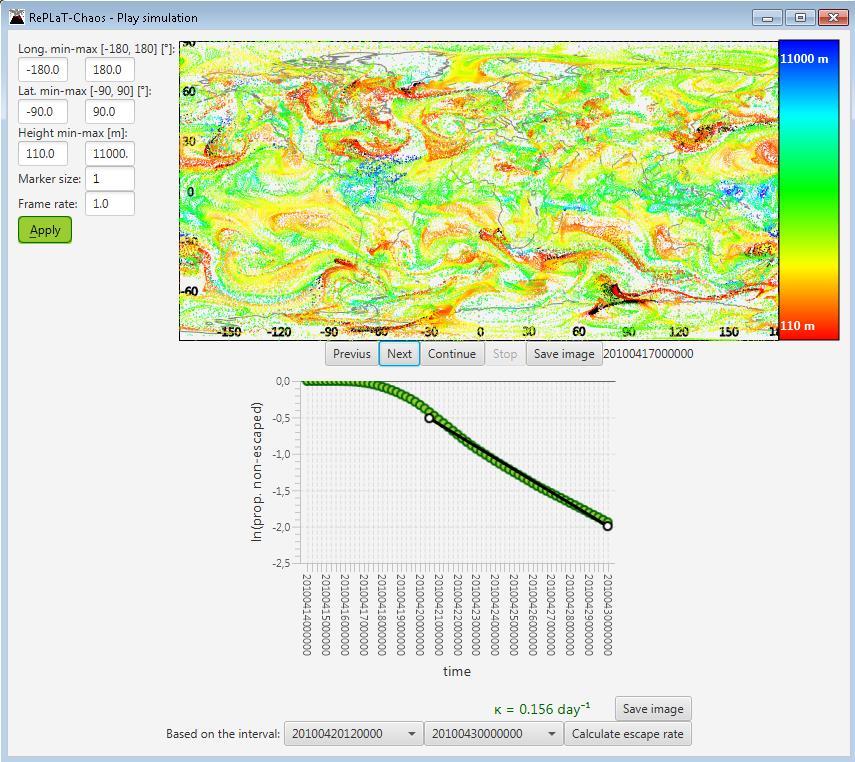The height and width of the screenshot is (762, 855).
Task: Click the window title 'RePLaT-Chaos - Play simulation'
Action: click(113, 17)
